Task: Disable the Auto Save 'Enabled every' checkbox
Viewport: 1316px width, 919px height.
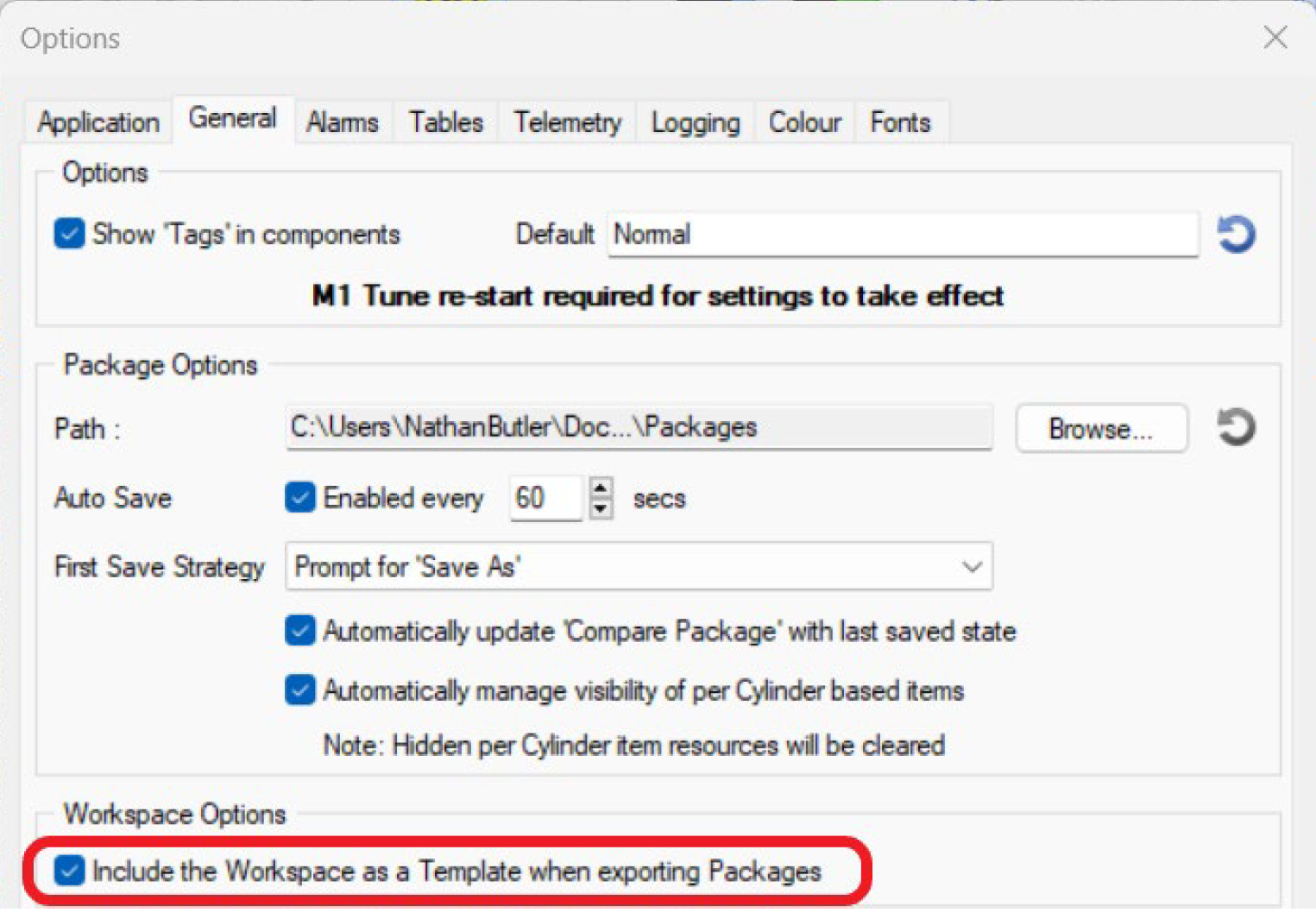Action: click(300, 498)
